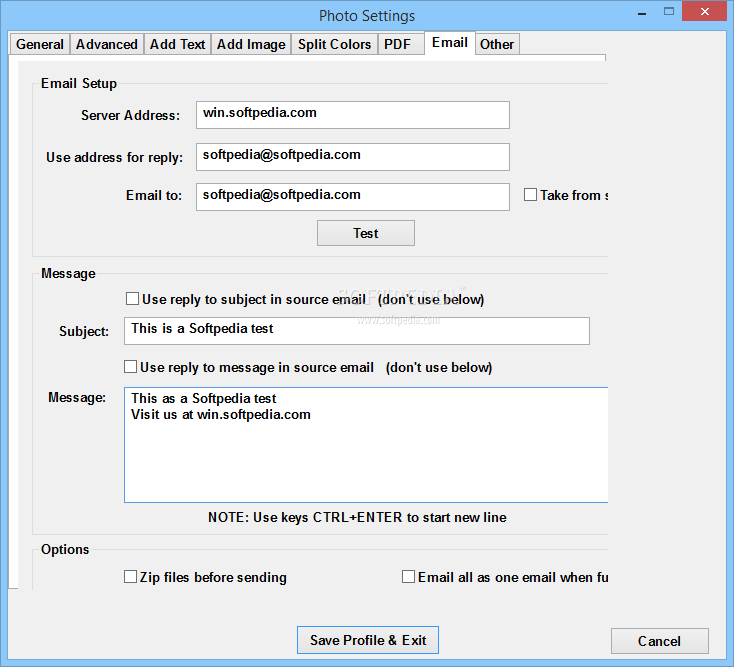Check Email all as one email option
Screen dimensions: 734x667
(x=409, y=577)
